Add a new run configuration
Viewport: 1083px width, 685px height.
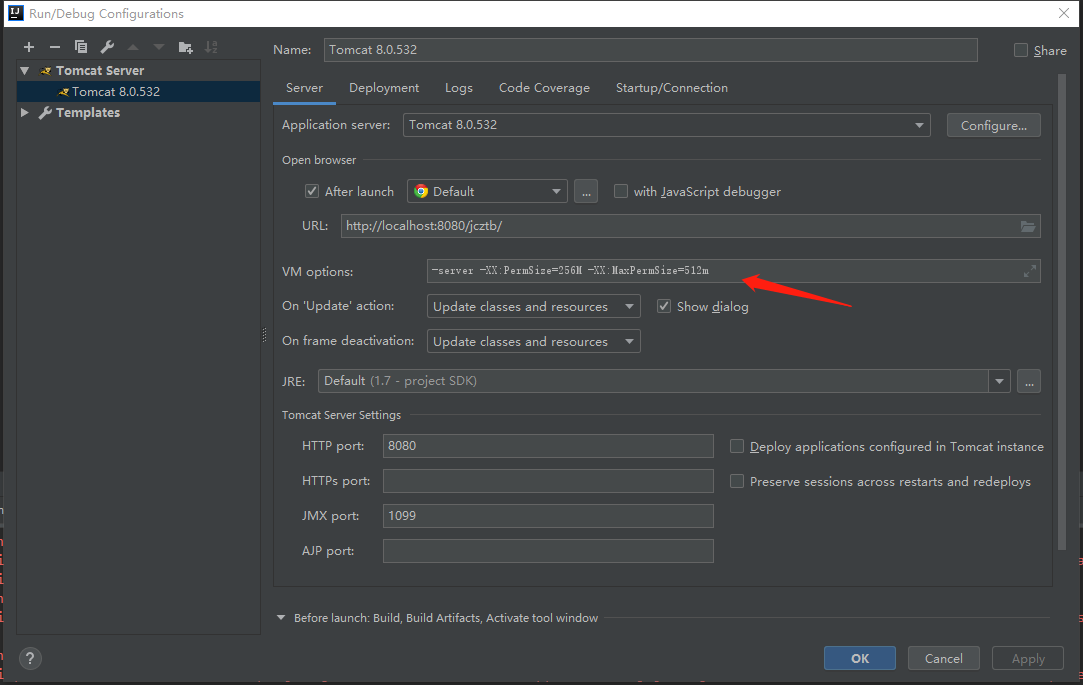(28, 47)
